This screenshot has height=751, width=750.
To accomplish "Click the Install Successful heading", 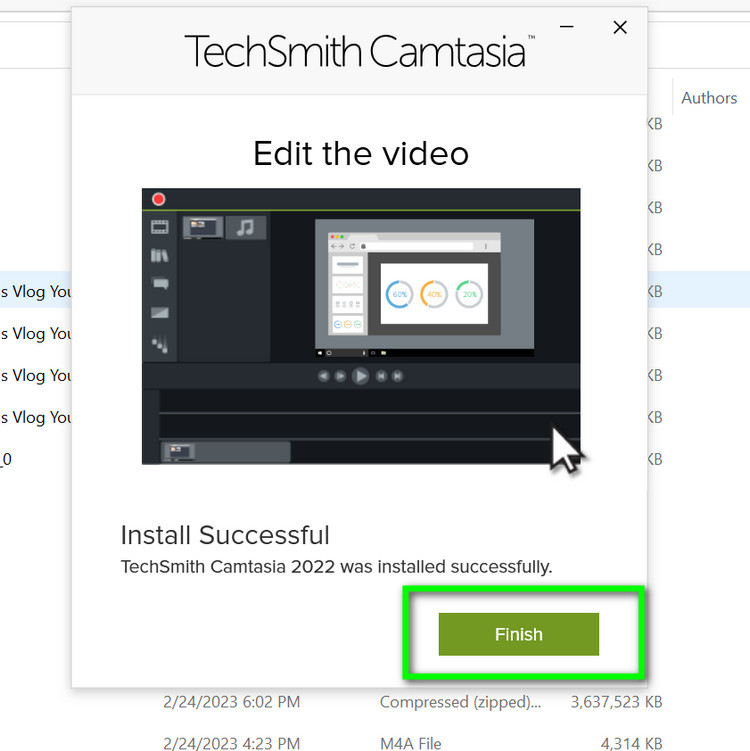I will click(225, 535).
